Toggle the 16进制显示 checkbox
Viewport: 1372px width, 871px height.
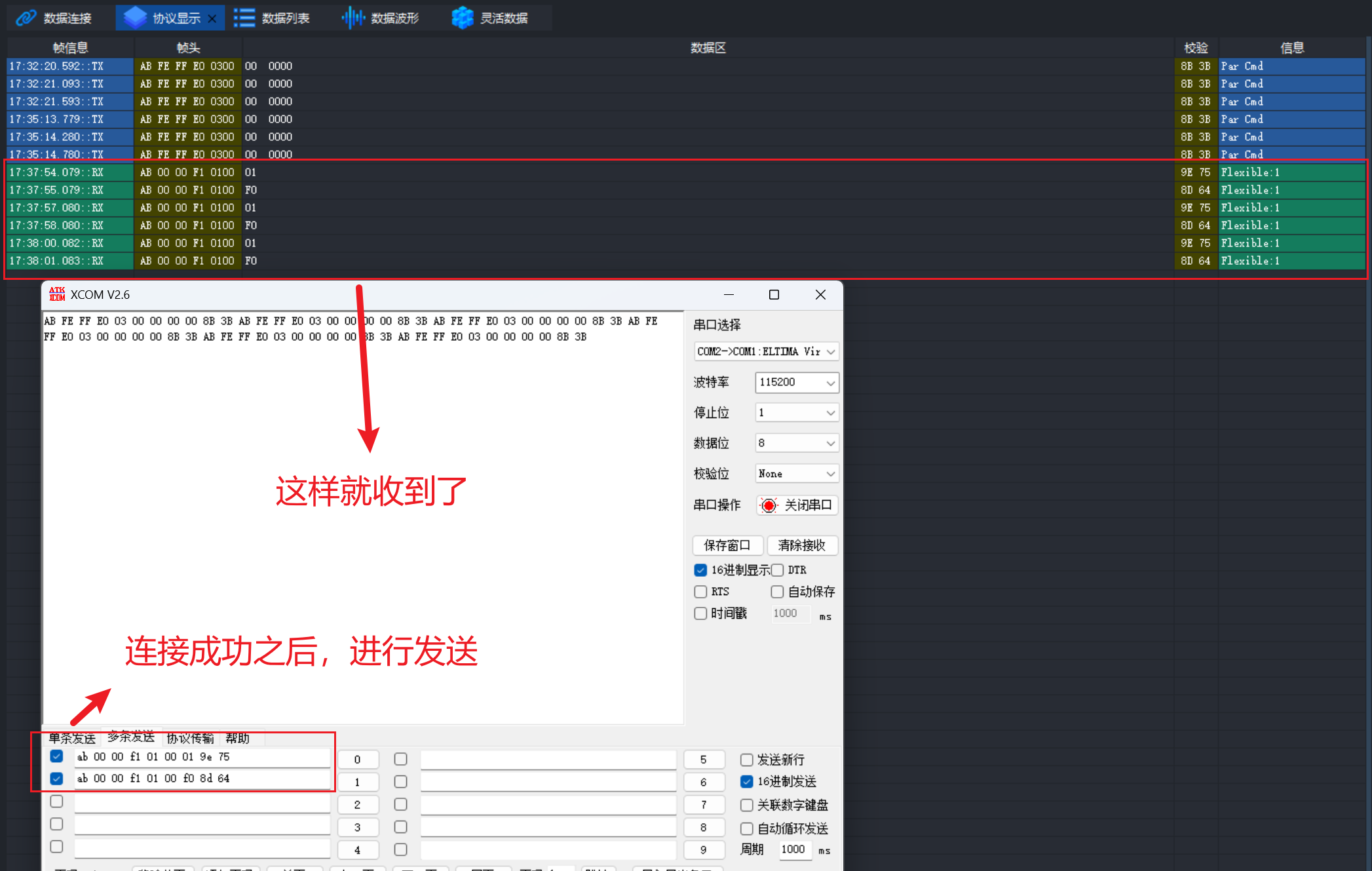tap(700, 570)
